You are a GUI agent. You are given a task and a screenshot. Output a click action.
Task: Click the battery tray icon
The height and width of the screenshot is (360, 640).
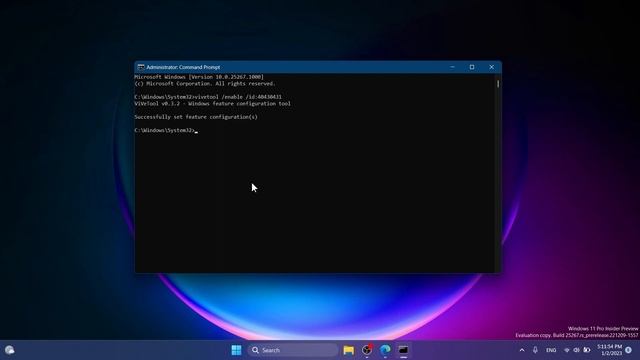(x=587, y=350)
